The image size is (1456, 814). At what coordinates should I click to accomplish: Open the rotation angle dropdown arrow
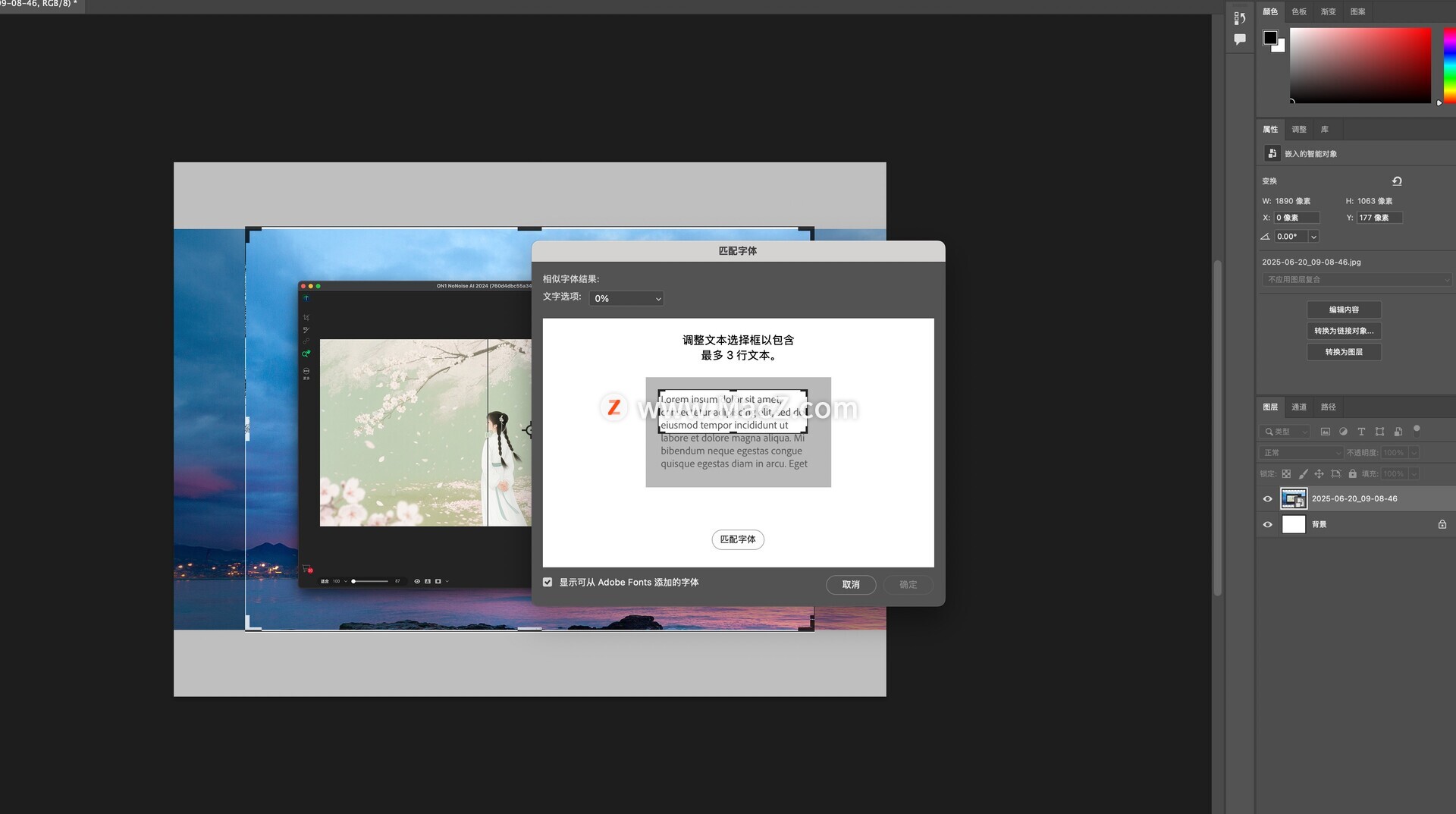1313,237
